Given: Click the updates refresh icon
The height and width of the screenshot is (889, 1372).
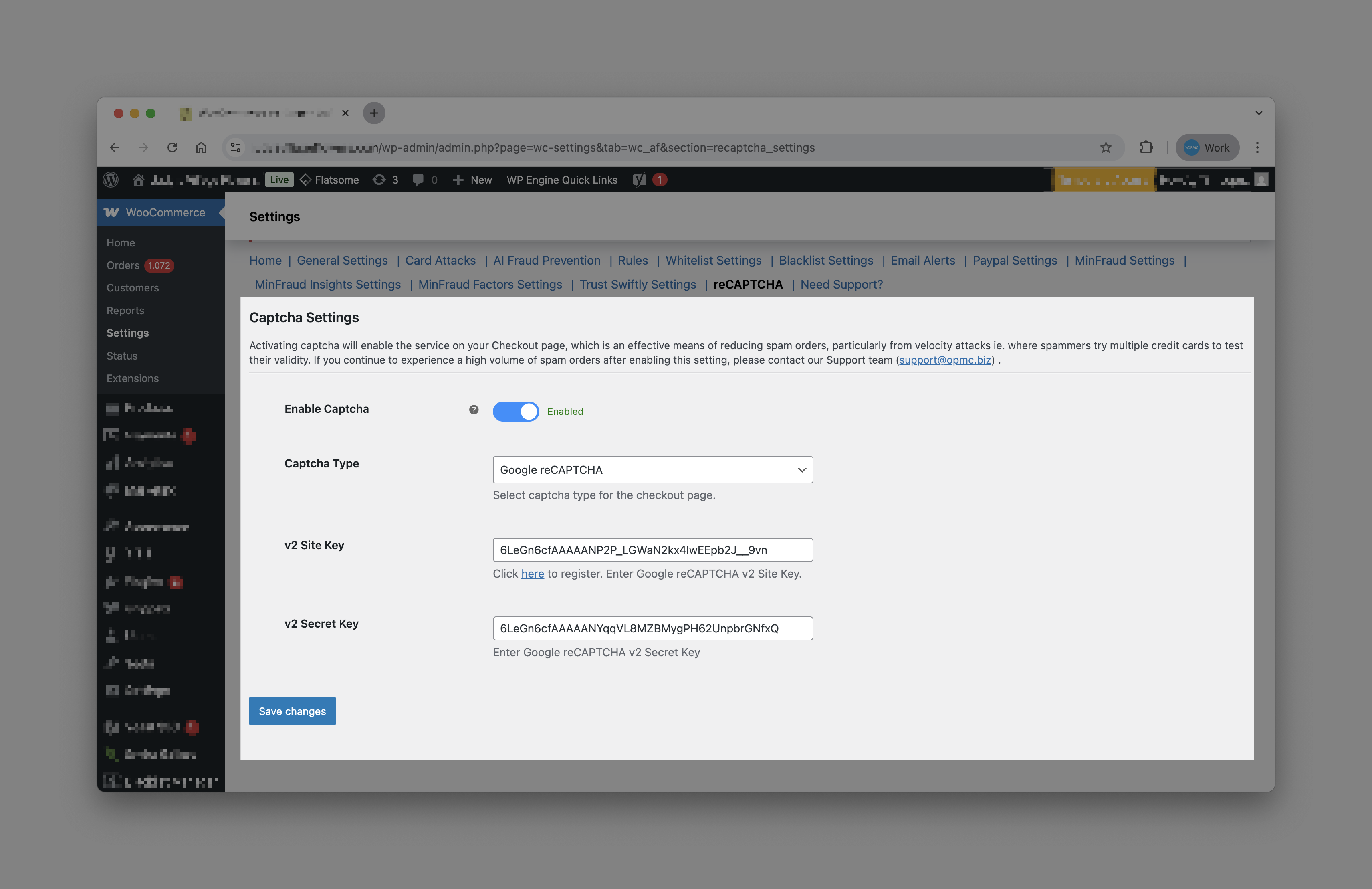Looking at the screenshot, I should 379,180.
